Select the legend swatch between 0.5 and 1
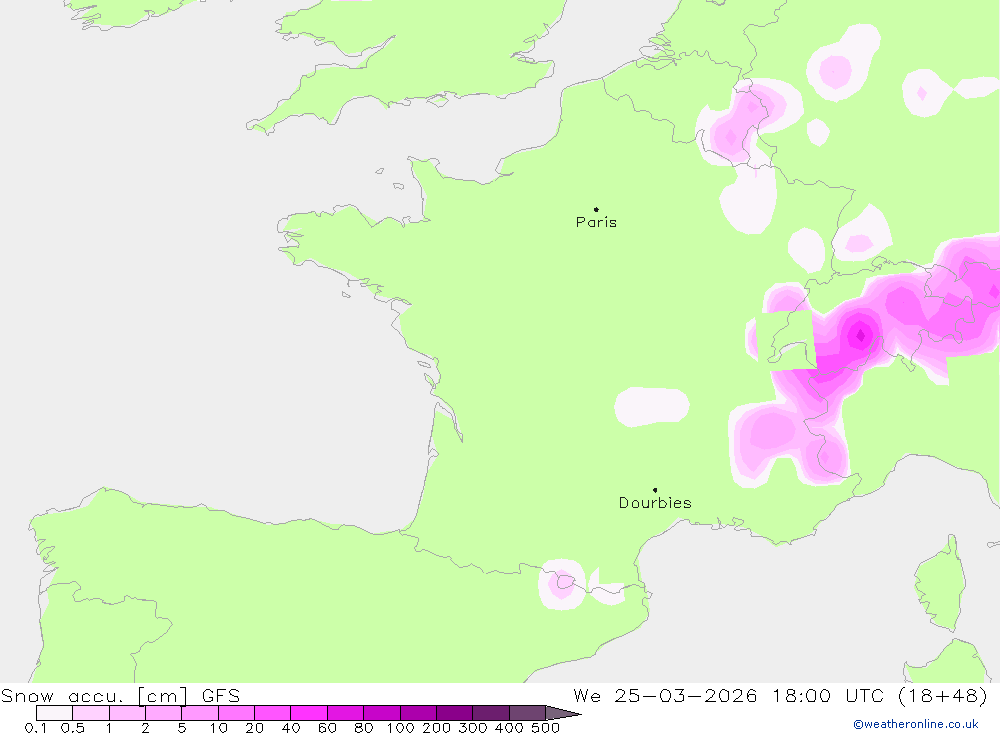This screenshot has width=1000, height=733. point(91,713)
